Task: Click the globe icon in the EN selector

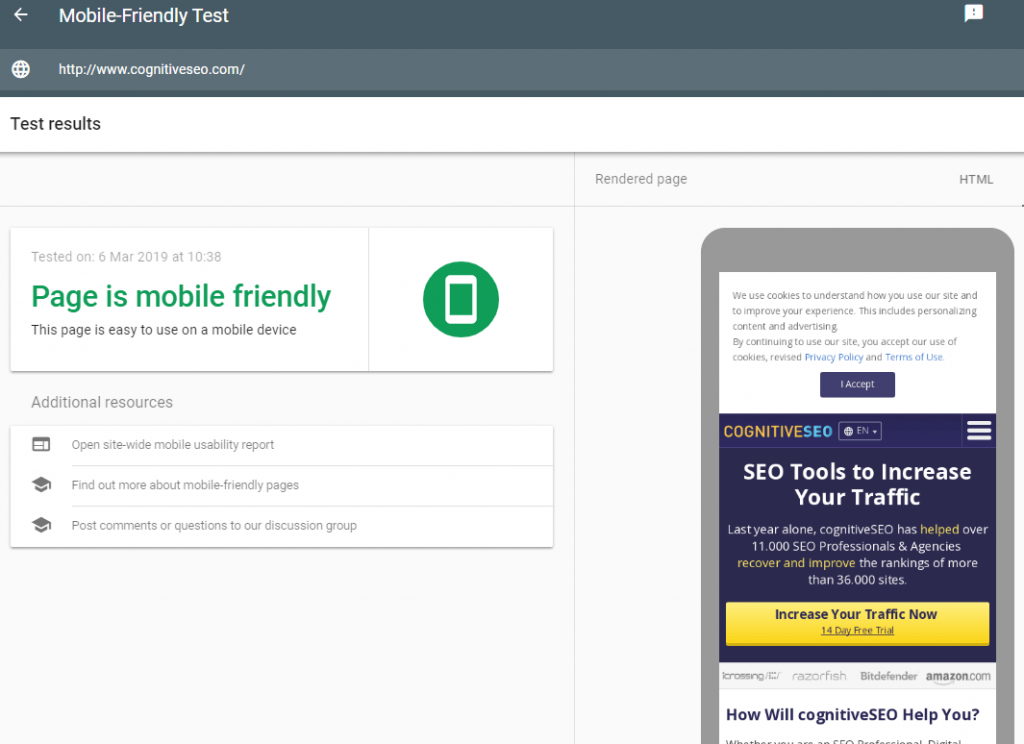Action: coord(848,430)
